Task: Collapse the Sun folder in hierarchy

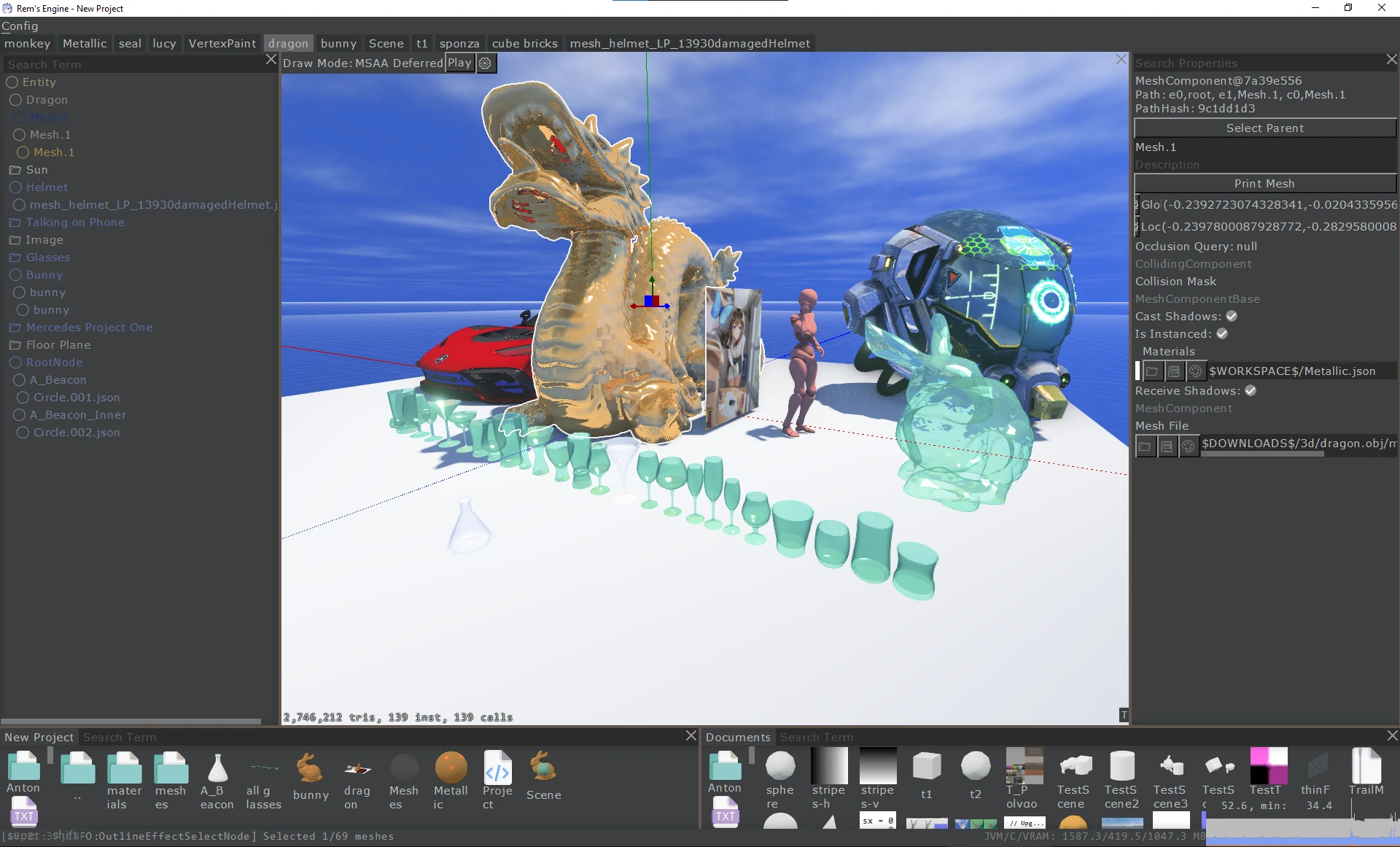Action: (15, 170)
